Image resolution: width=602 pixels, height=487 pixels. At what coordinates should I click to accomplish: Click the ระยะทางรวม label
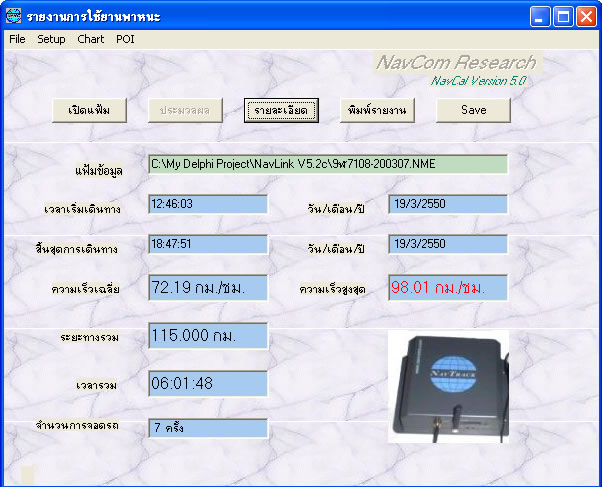tap(89, 338)
